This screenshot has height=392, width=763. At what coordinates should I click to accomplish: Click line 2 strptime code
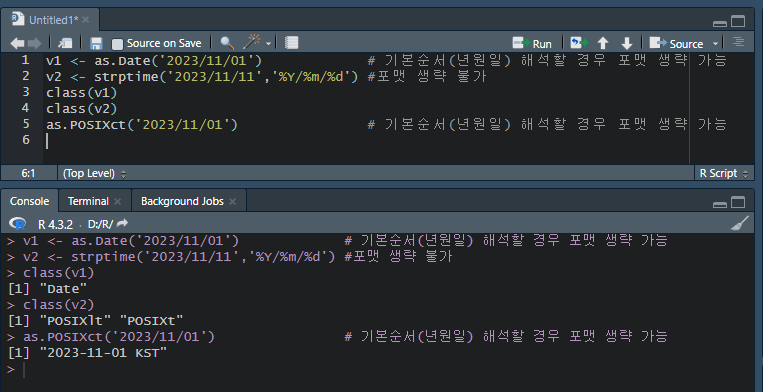click(x=202, y=77)
